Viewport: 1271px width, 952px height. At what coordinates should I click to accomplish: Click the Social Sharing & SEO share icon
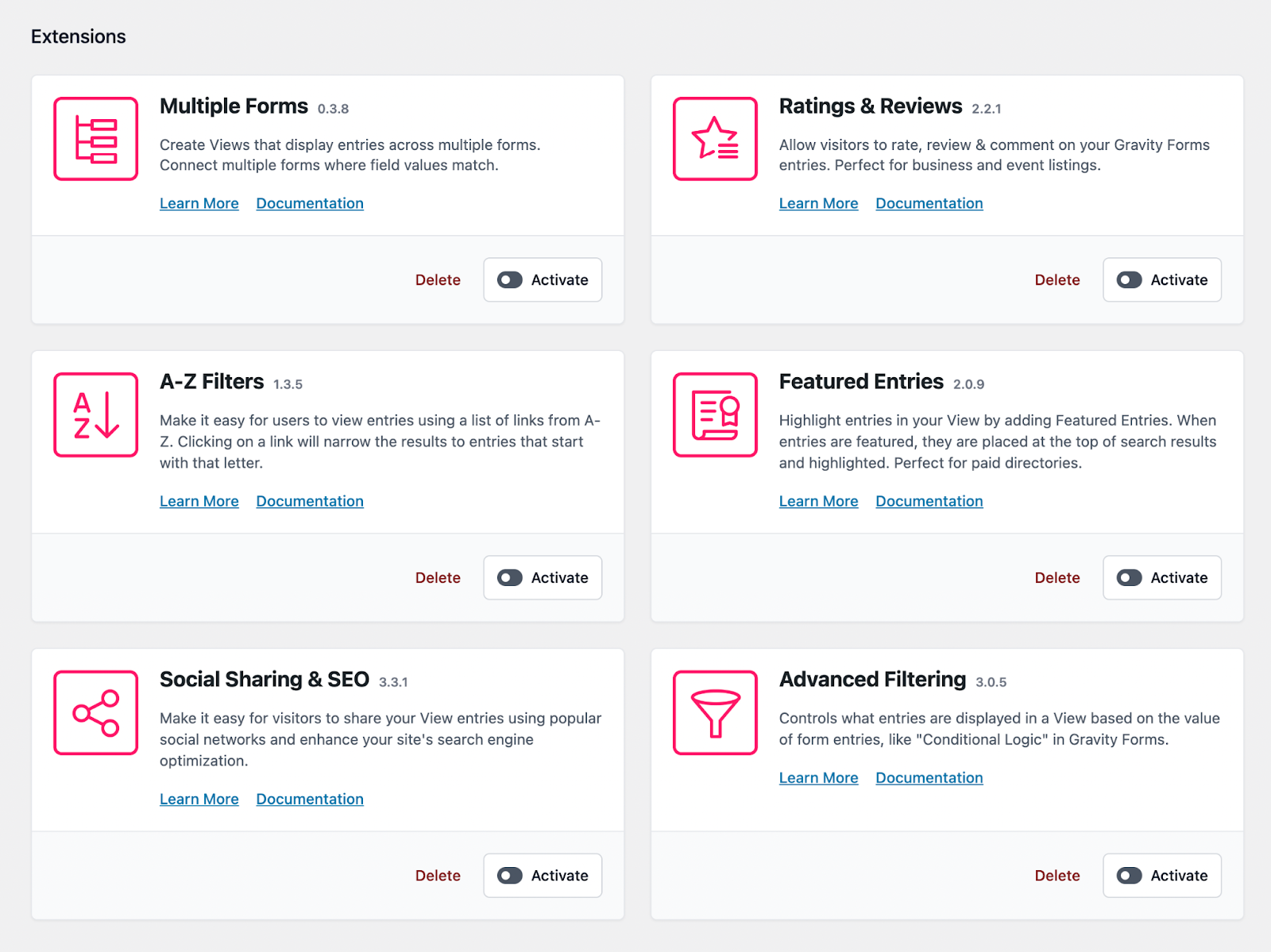(x=95, y=712)
